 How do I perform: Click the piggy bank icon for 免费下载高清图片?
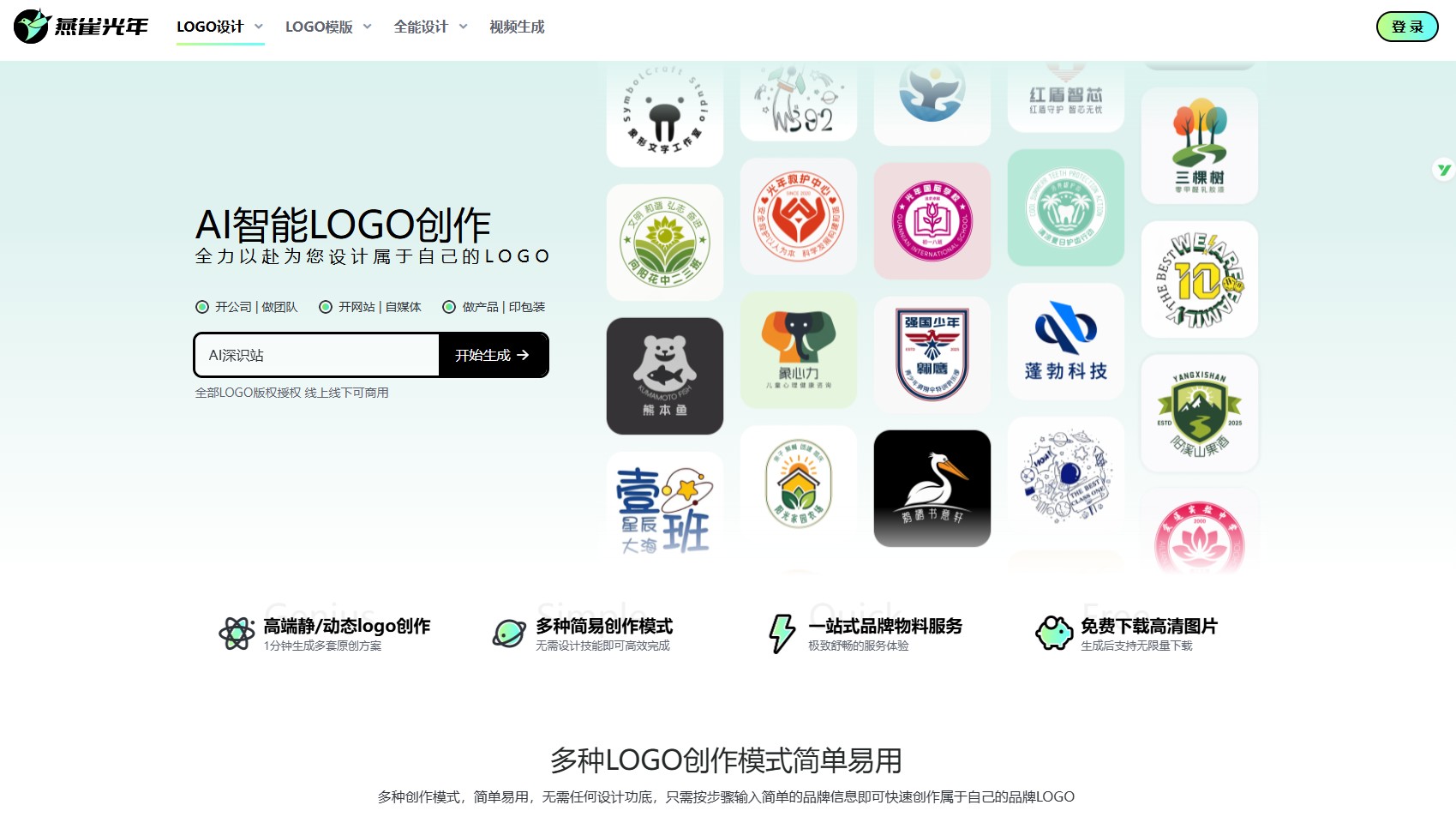1054,634
